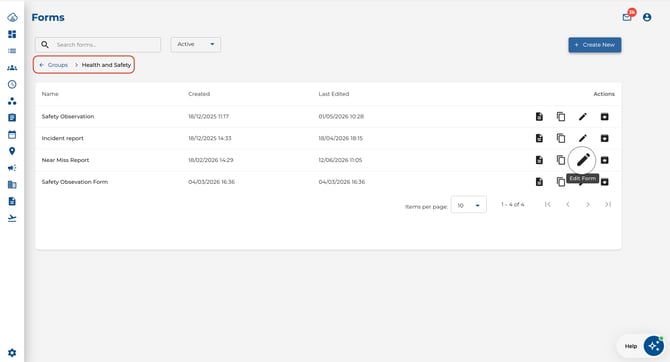Archive the Near Miss Report form

pyautogui.click(x=604, y=160)
